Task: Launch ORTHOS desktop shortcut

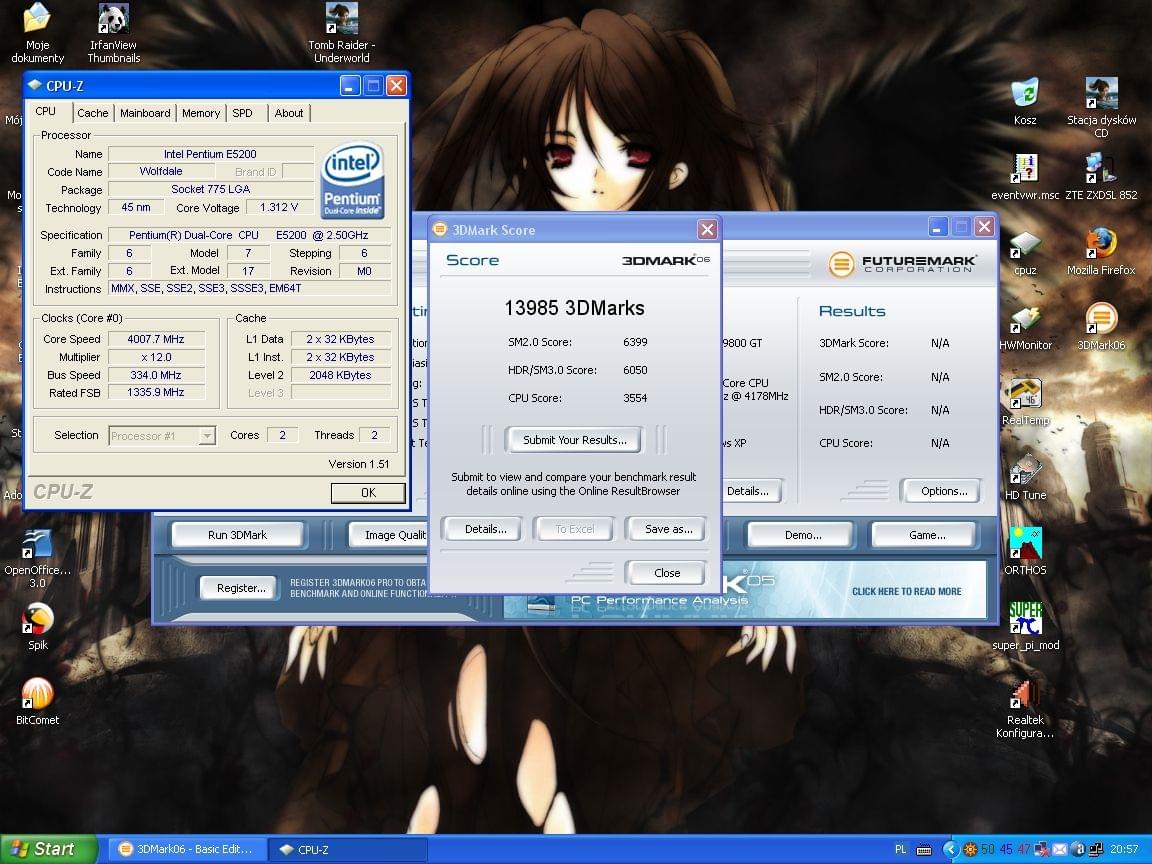Action: tap(1025, 552)
